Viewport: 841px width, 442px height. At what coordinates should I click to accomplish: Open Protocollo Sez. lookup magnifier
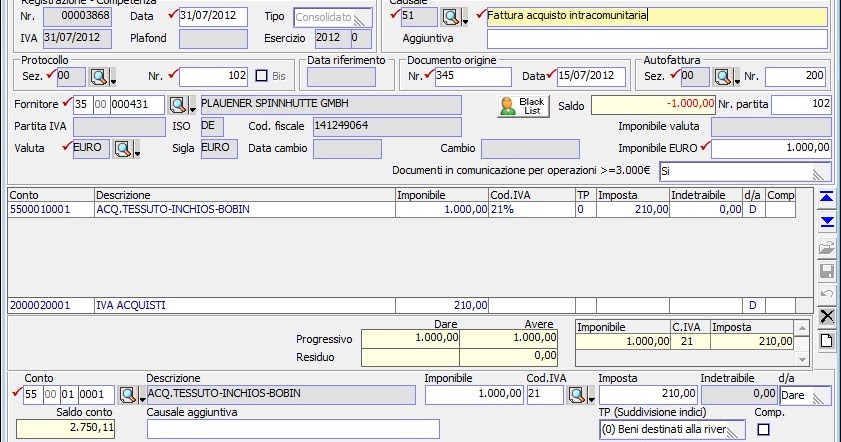tap(98, 77)
